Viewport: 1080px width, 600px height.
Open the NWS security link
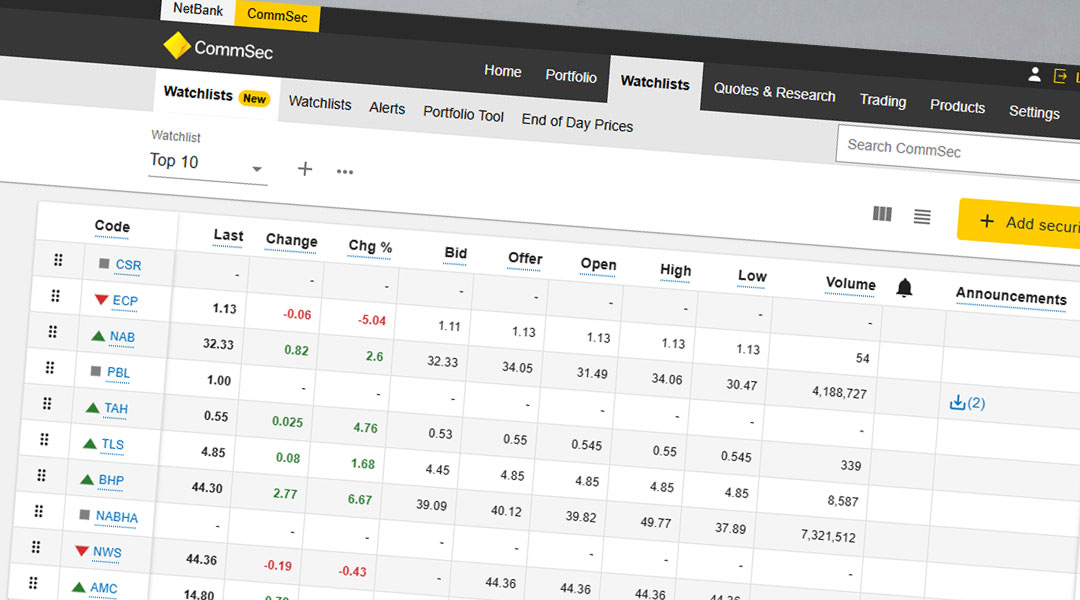pyautogui.click(x=107, y=552)
